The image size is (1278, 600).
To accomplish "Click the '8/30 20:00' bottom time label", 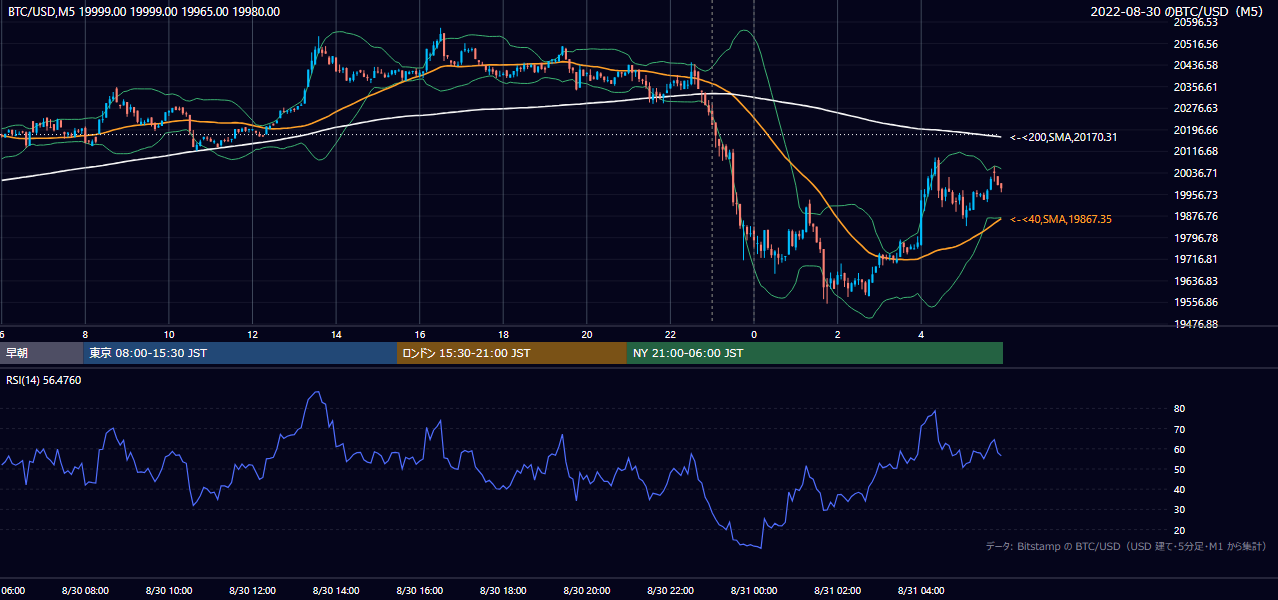I will [586, 591].
